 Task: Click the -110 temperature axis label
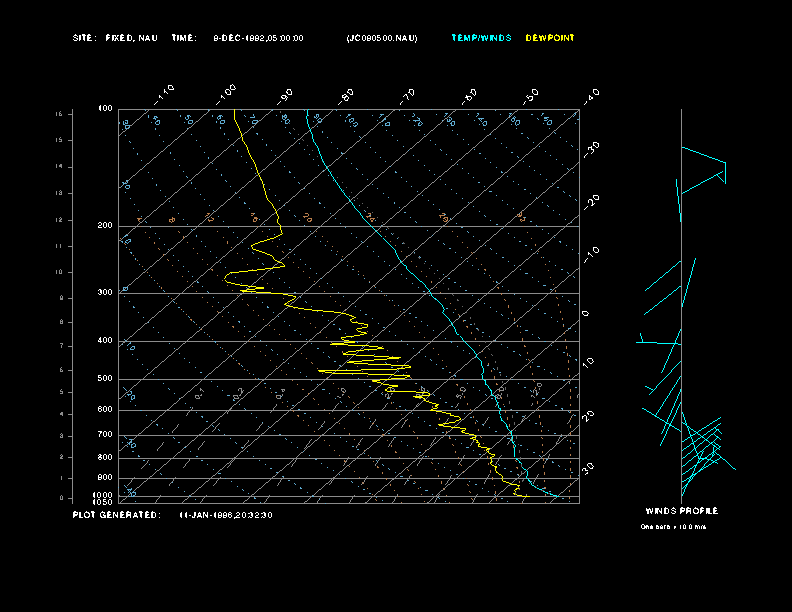[166, 93]
